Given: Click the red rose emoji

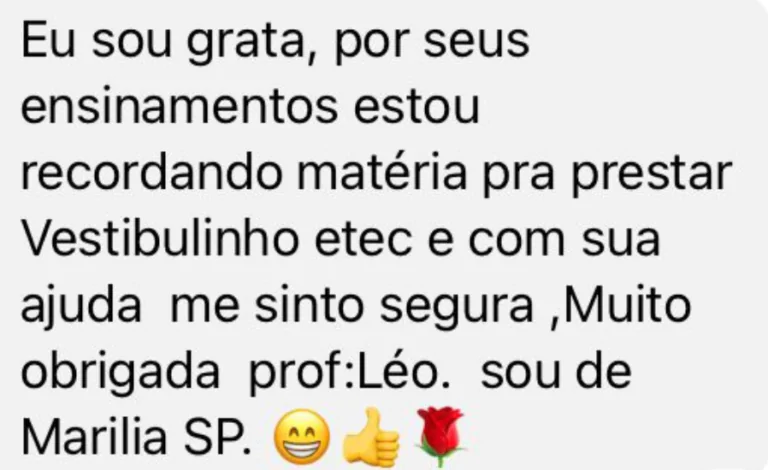Looking at the screenshot, I should click(x=440, y=435).
